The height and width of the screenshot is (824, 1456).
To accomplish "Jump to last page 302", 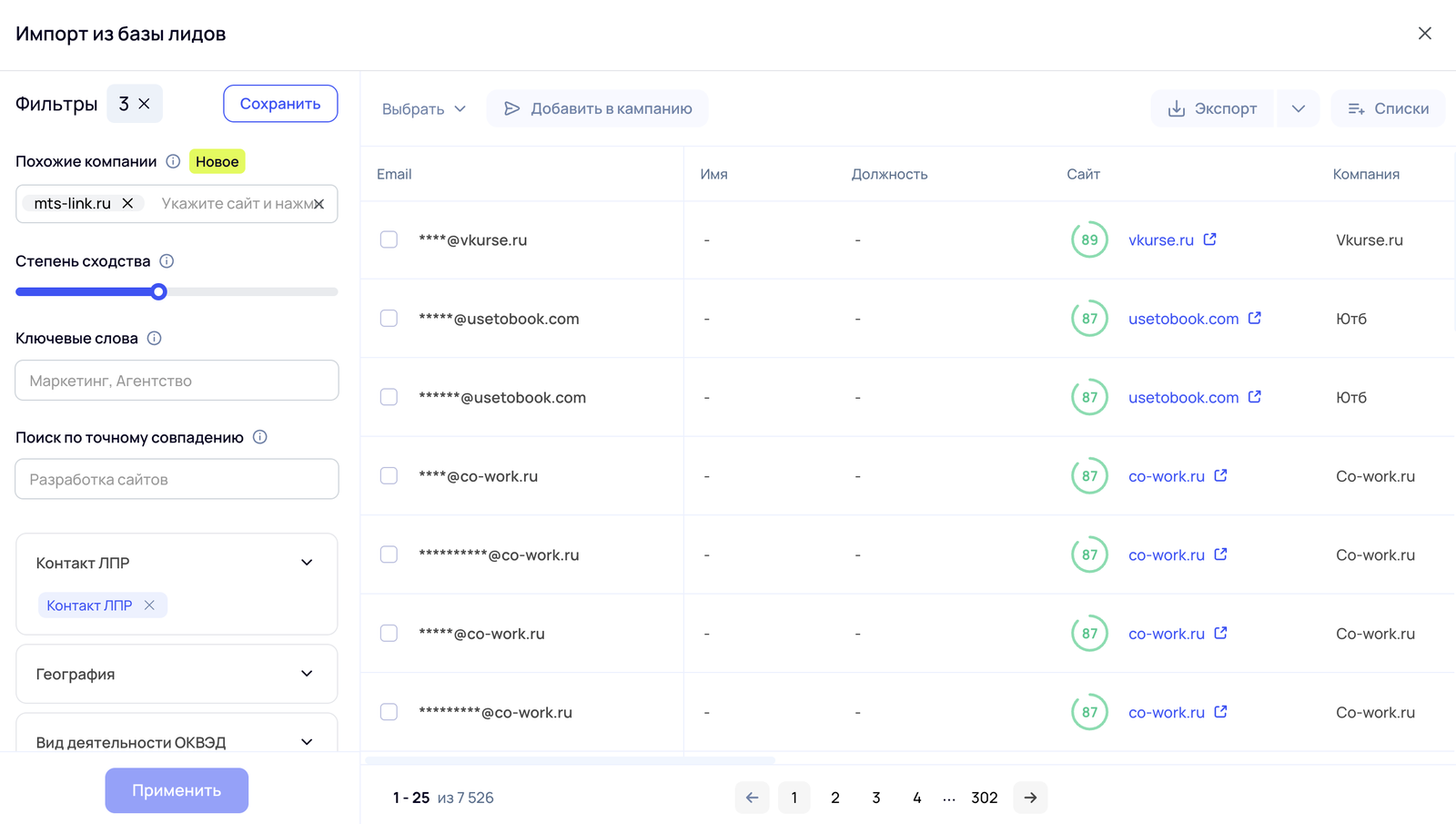I will pos(984,798).
